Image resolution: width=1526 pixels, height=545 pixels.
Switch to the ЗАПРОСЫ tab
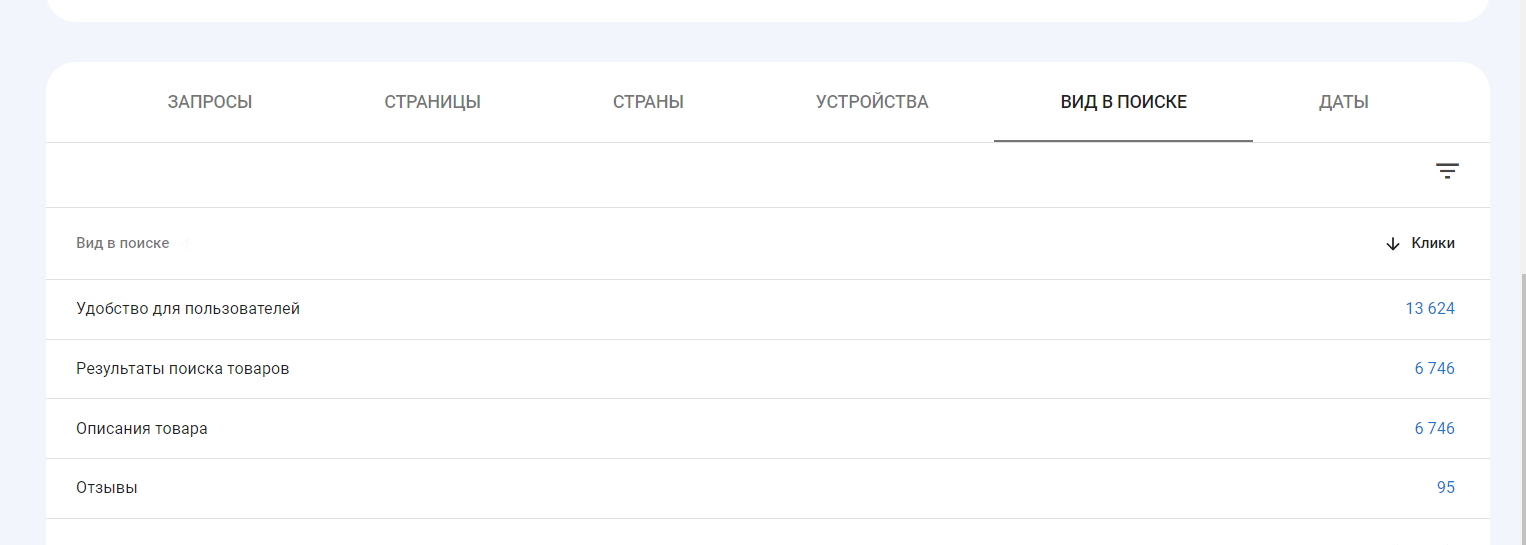pos(210,102)
